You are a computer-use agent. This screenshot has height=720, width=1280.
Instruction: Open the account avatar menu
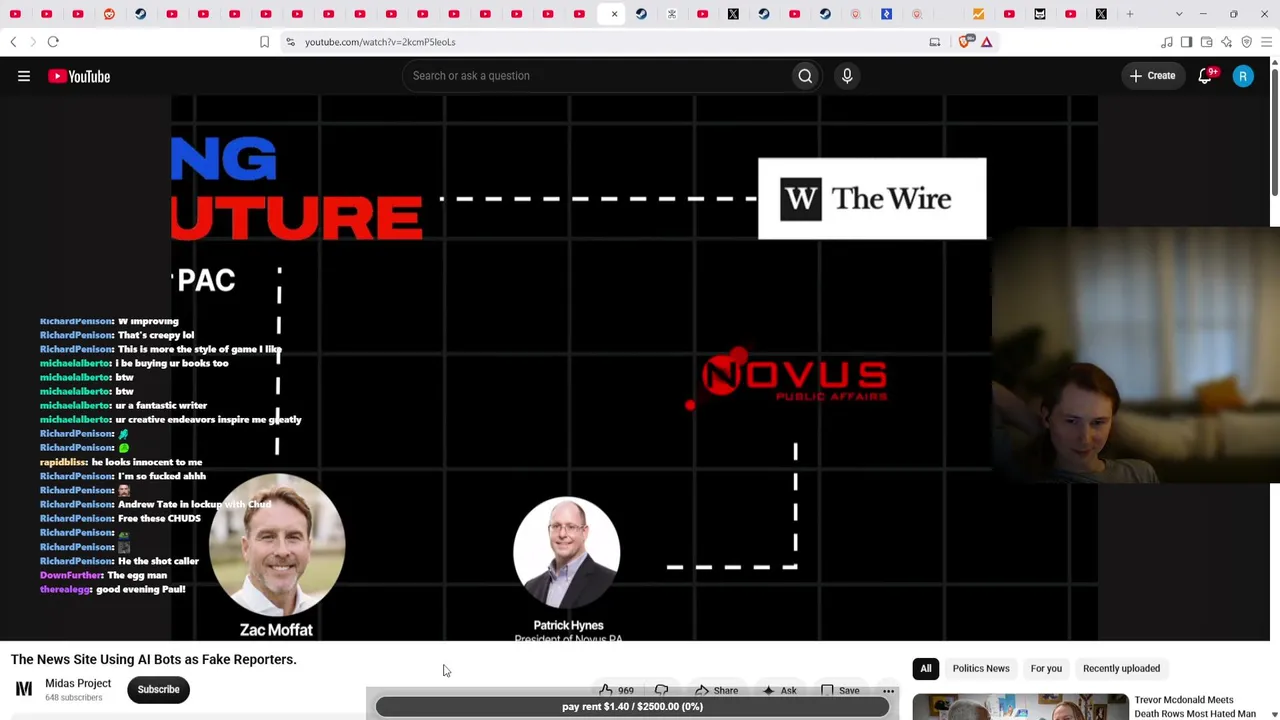tap(1243, 76)
